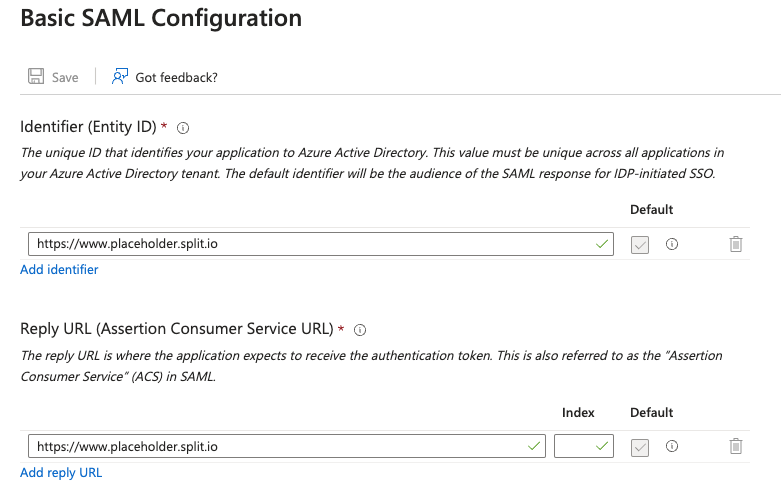Delete the identifier using its trash icon
This screenshot has height=492, width=781.
[x=736, y=243]
